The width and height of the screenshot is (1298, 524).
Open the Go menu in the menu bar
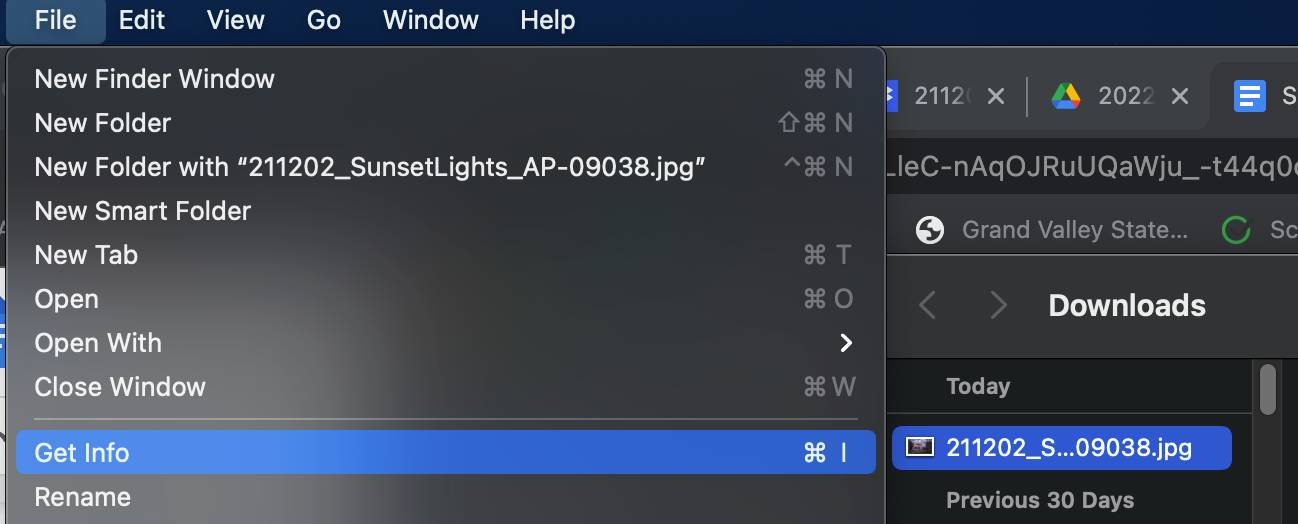click(323, 19)
